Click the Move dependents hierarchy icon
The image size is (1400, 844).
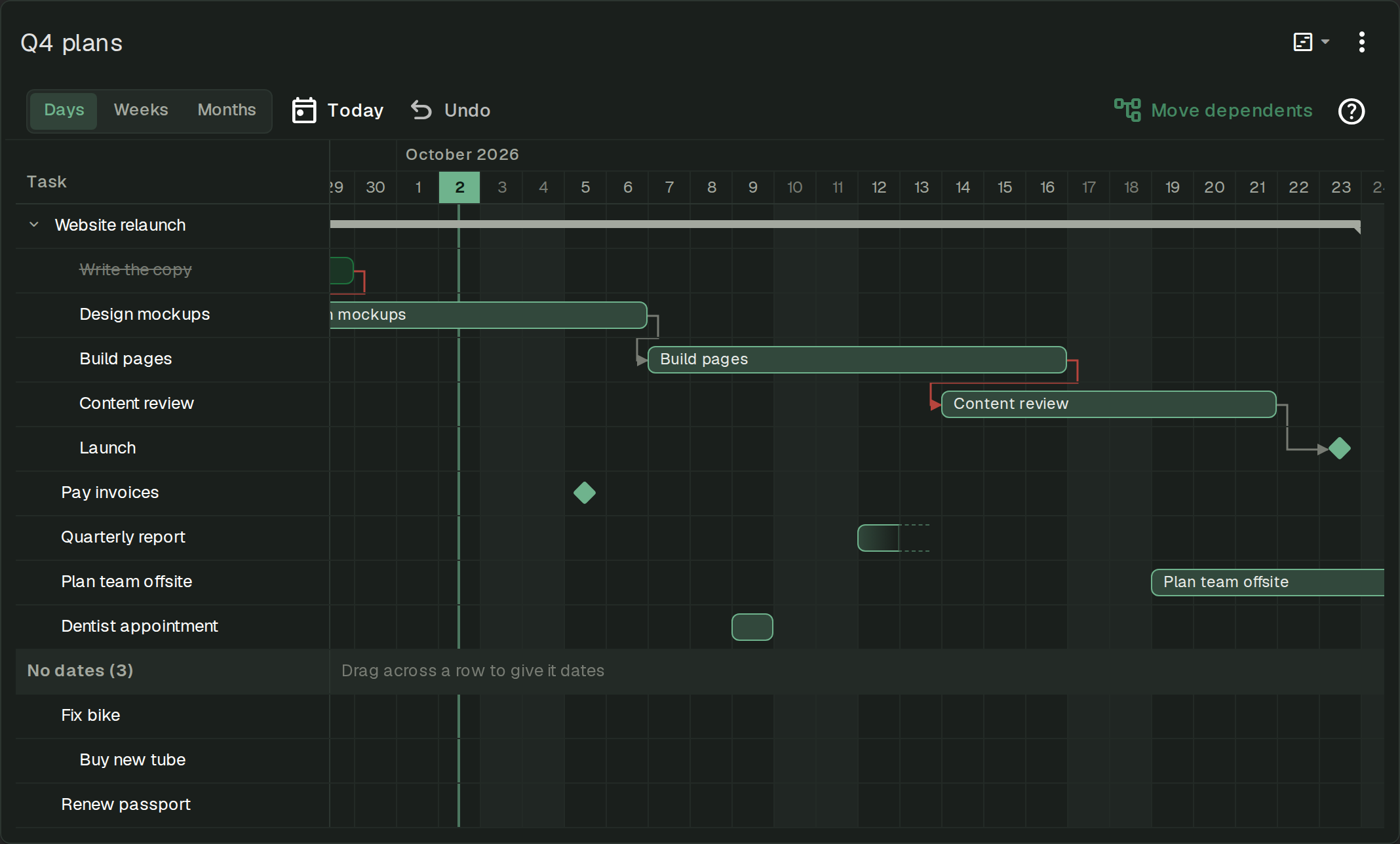pos(1127,110)
